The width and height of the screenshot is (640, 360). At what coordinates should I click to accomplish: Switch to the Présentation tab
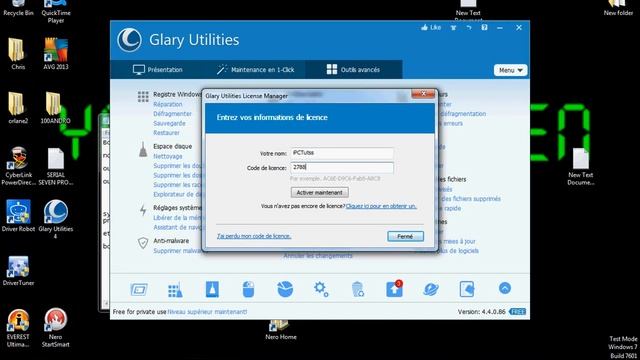click(x=158, y=70)
